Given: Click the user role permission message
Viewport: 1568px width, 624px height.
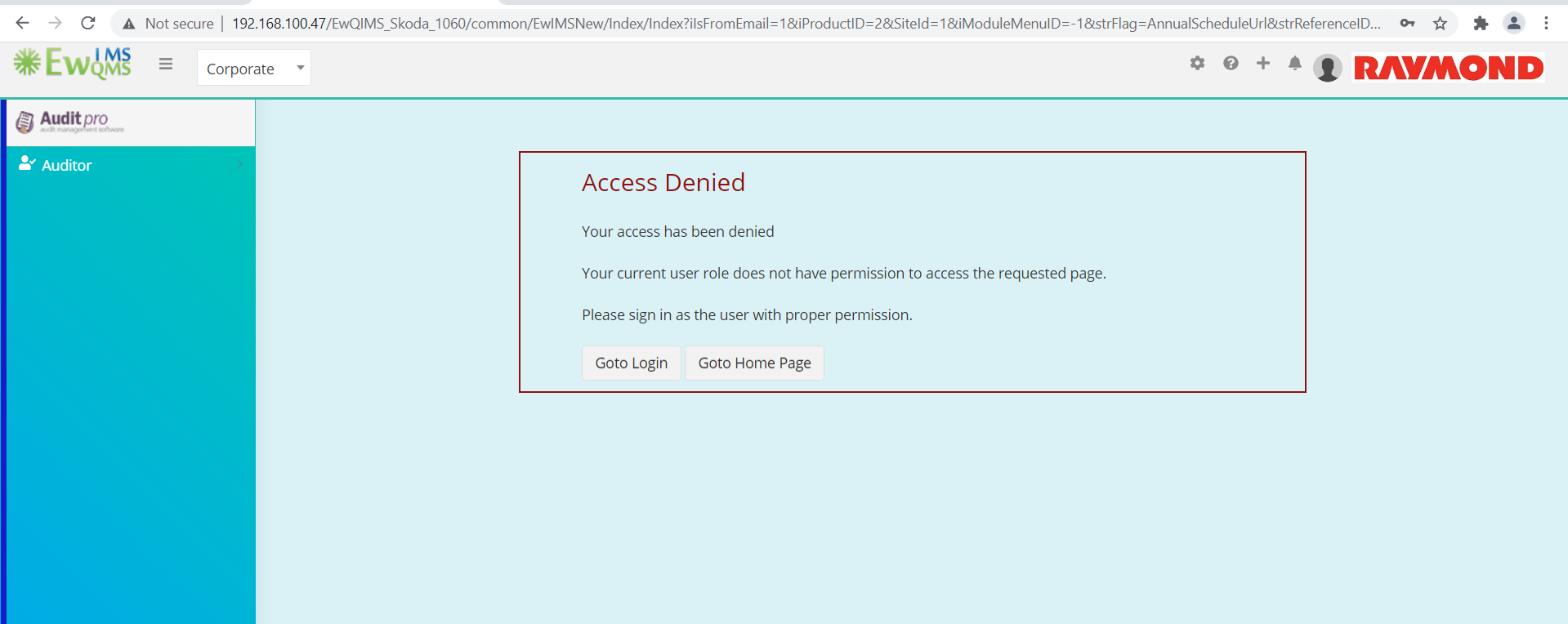Looking at the screenshot, I should pos(844,274).
